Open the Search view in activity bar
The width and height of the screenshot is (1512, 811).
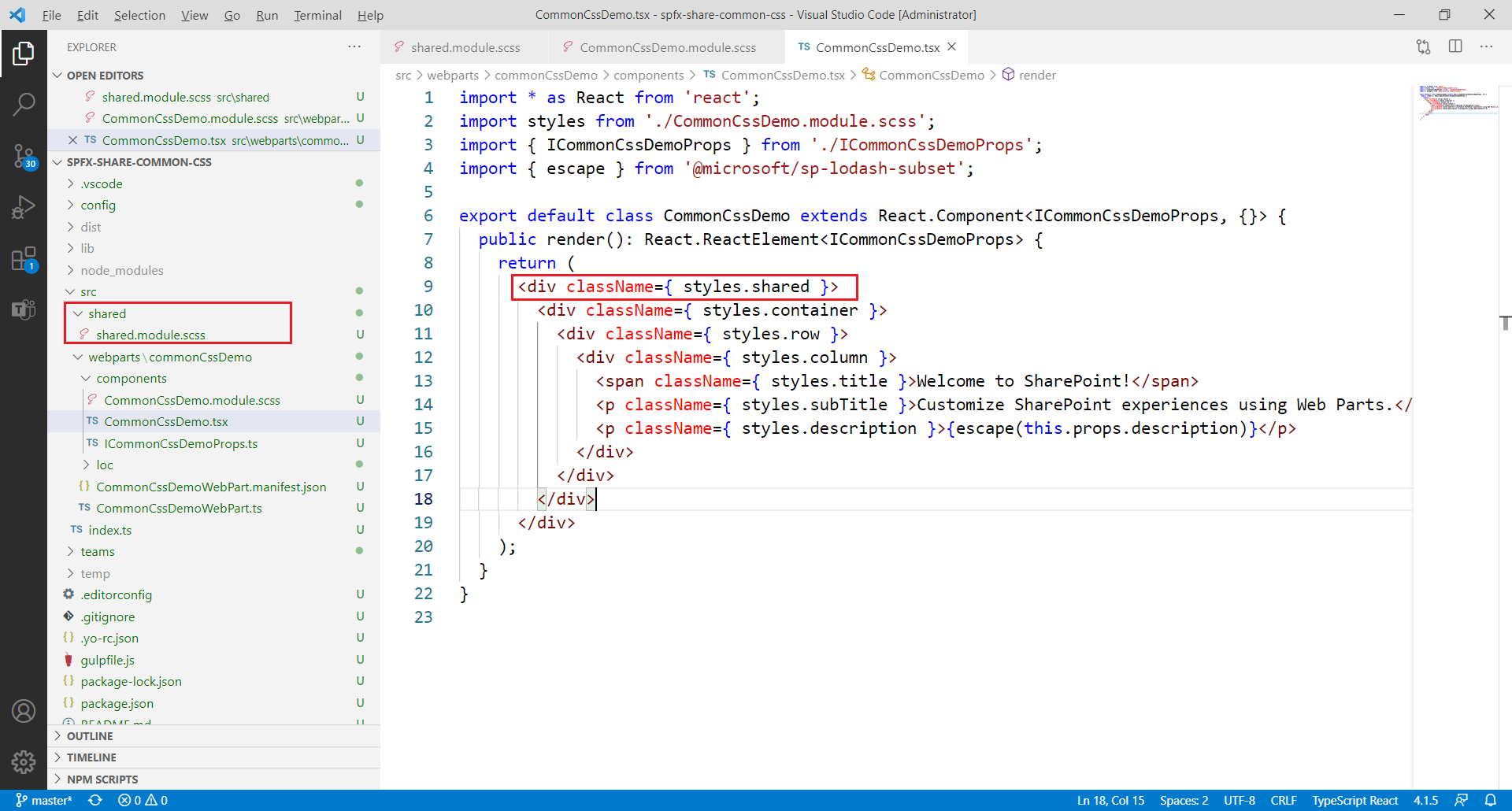[x=24, y=104]
